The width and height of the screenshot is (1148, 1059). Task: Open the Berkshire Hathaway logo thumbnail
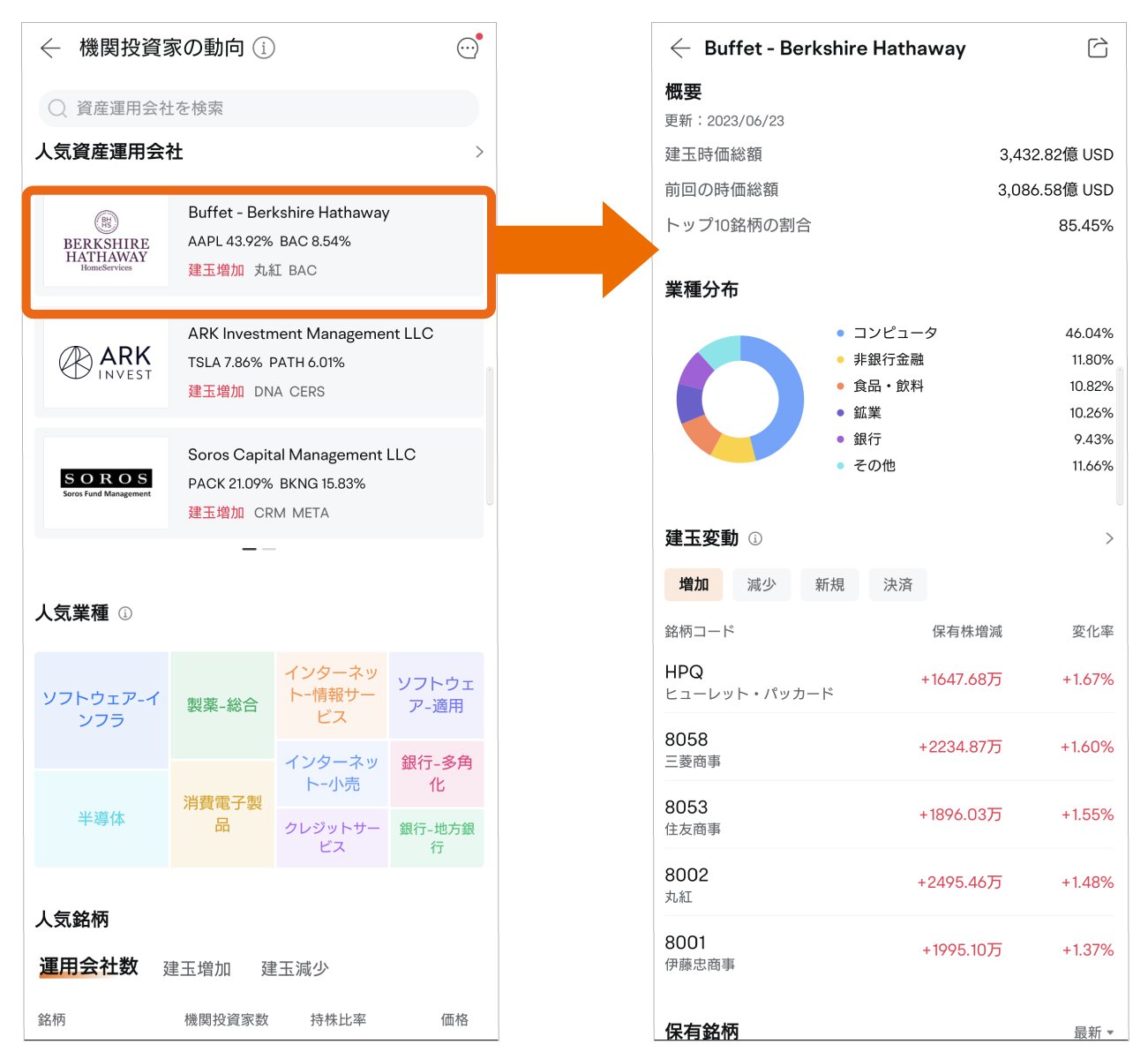click(x=106, y=241)
